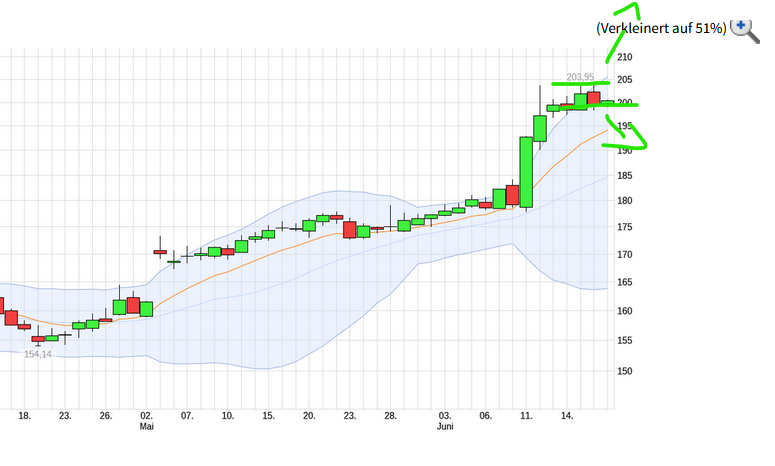The width and height of the screenshot is (775, 466).
Task: Click the '15.' date axis label
Action: (268, 416)
